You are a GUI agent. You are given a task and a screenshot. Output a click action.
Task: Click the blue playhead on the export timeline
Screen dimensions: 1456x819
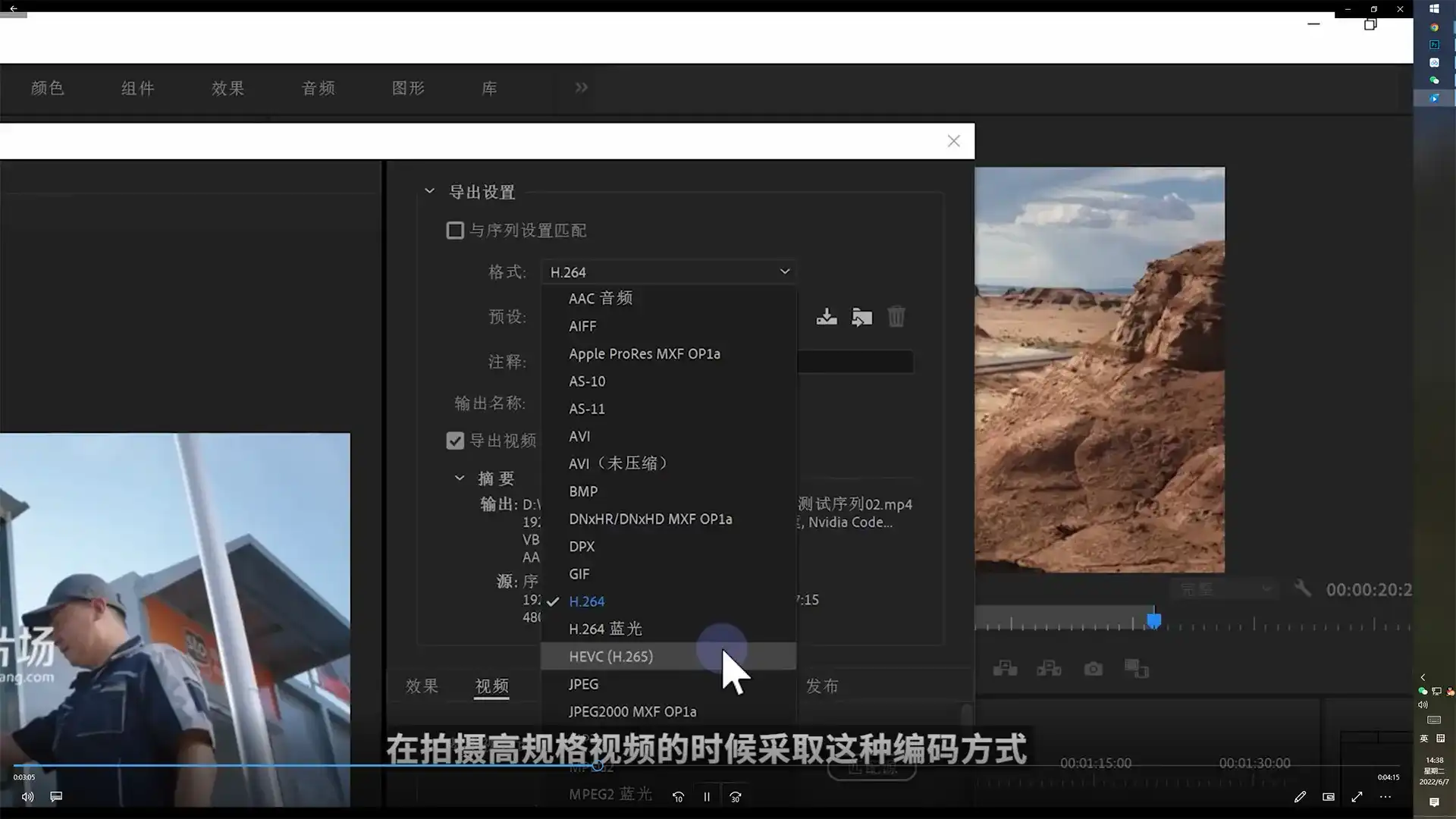click(x=1153, y=620)
